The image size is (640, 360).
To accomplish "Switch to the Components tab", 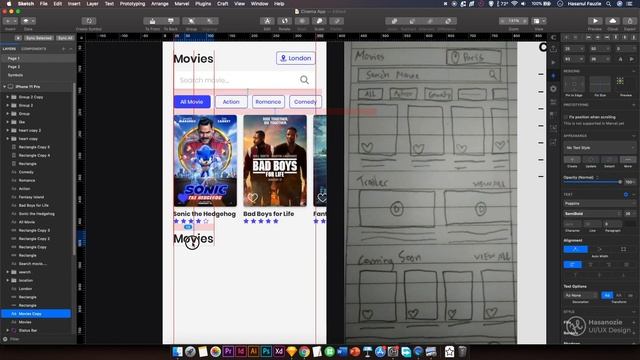I will point(33,49).
